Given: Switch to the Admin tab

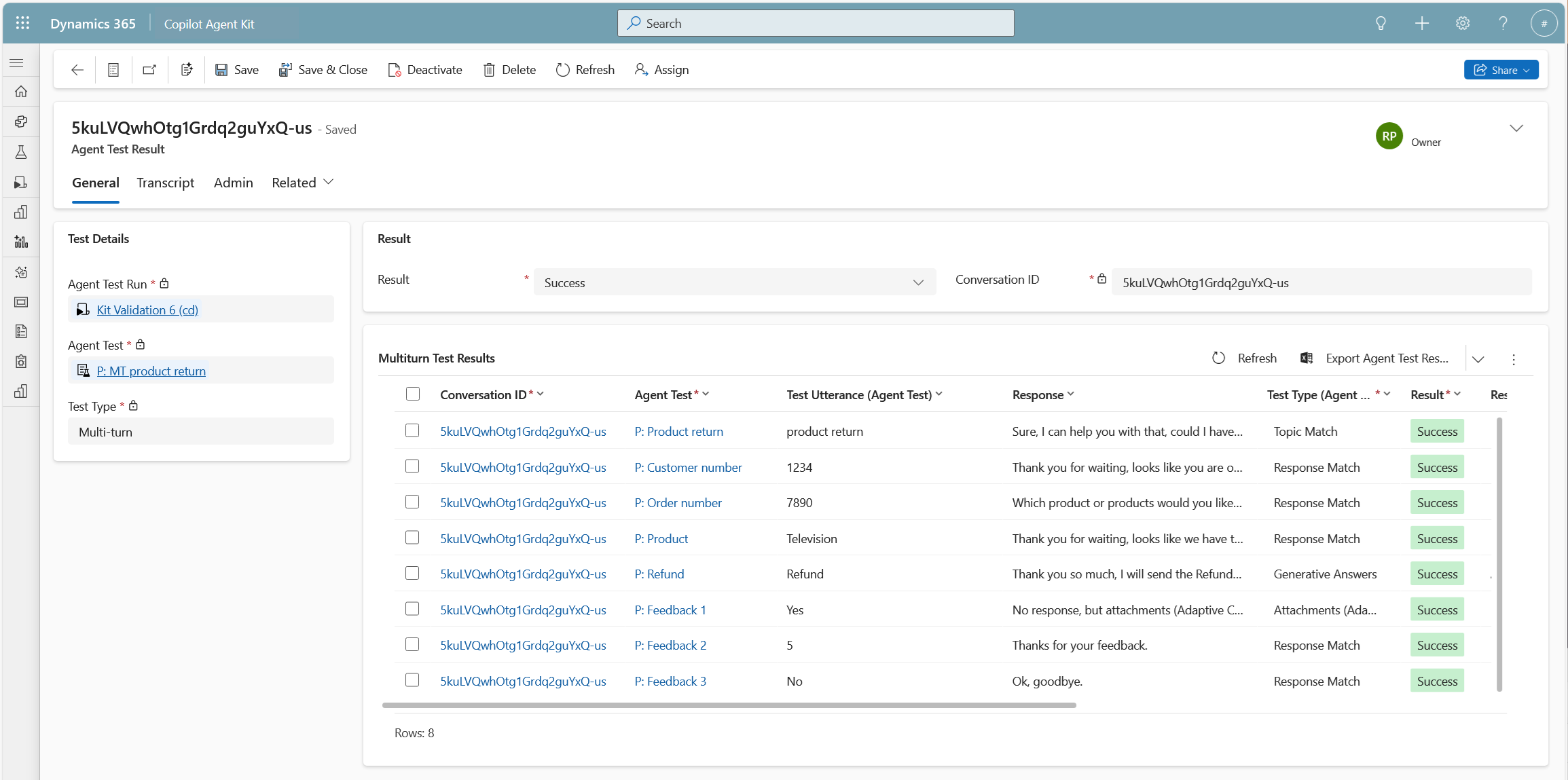Looking at the screenshot, I should 233,183.
